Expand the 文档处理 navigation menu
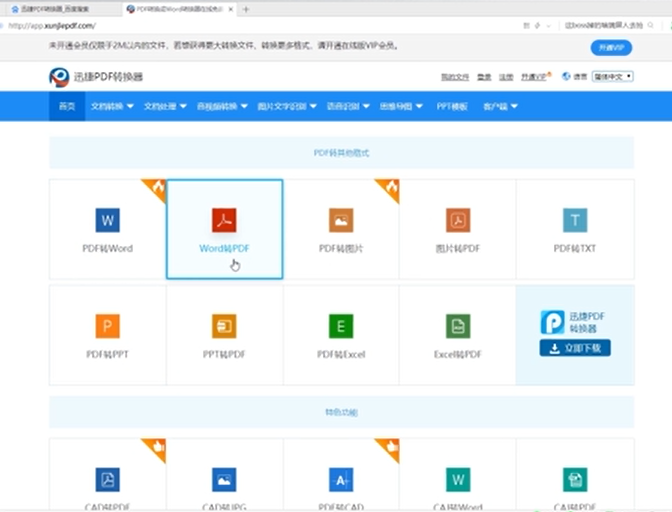 click(165, 106)
